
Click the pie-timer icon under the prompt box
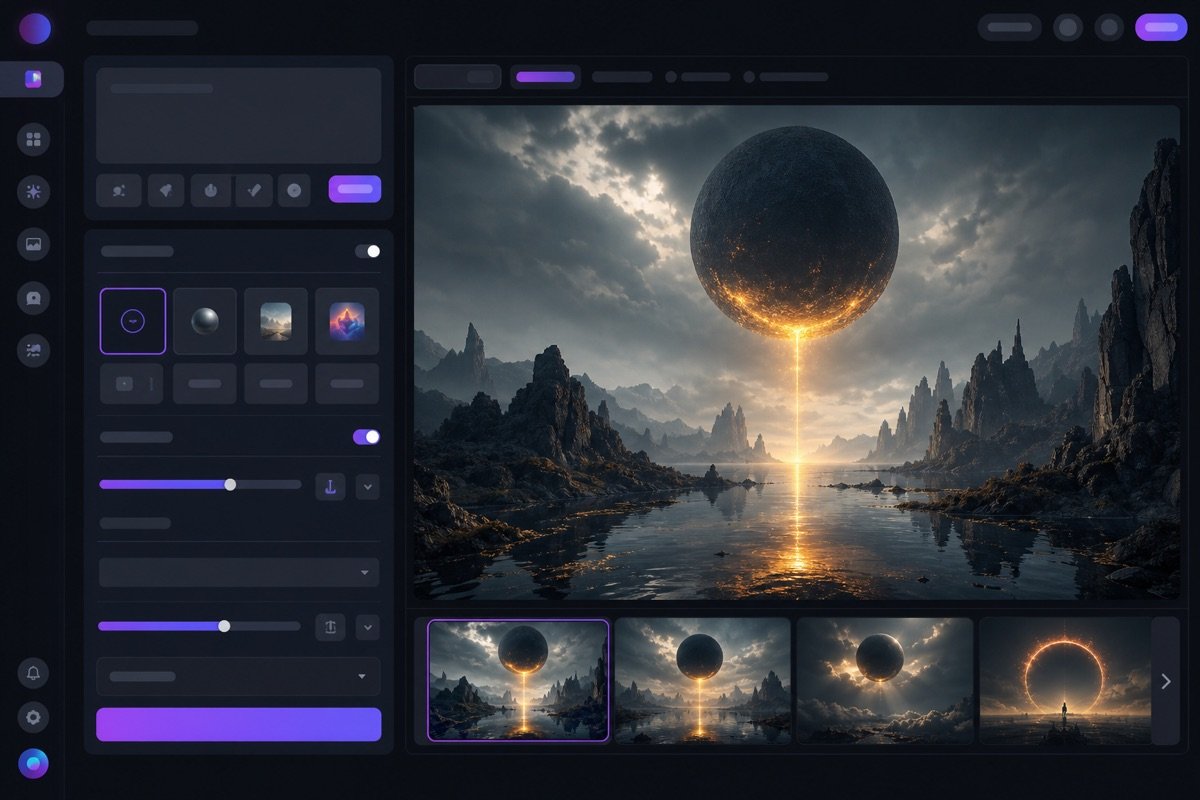click(x=211, y=190)
